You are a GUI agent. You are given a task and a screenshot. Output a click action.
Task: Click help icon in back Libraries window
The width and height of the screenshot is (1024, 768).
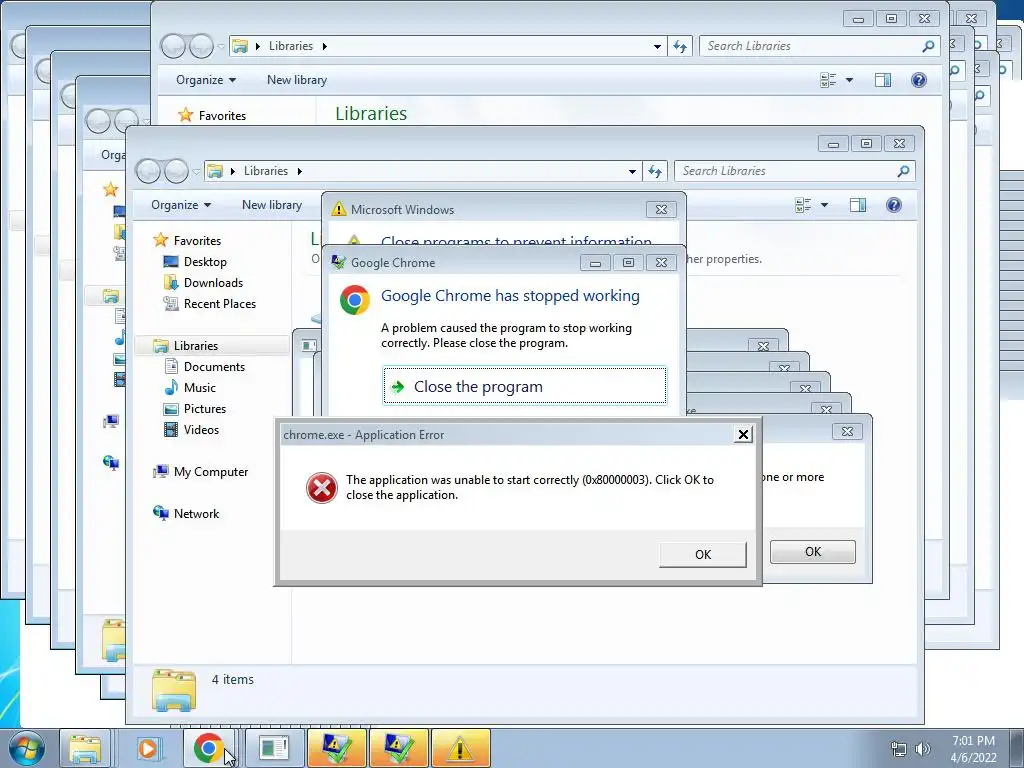pyautogui.click(x=918, y=80)
